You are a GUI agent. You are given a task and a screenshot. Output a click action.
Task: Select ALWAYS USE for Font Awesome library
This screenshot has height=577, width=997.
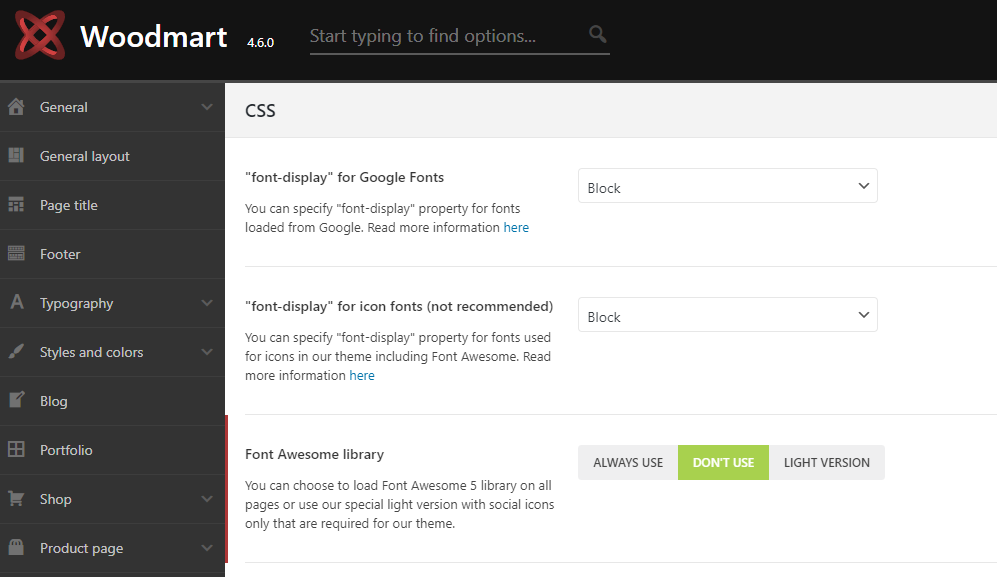click(x=628, y=463)
